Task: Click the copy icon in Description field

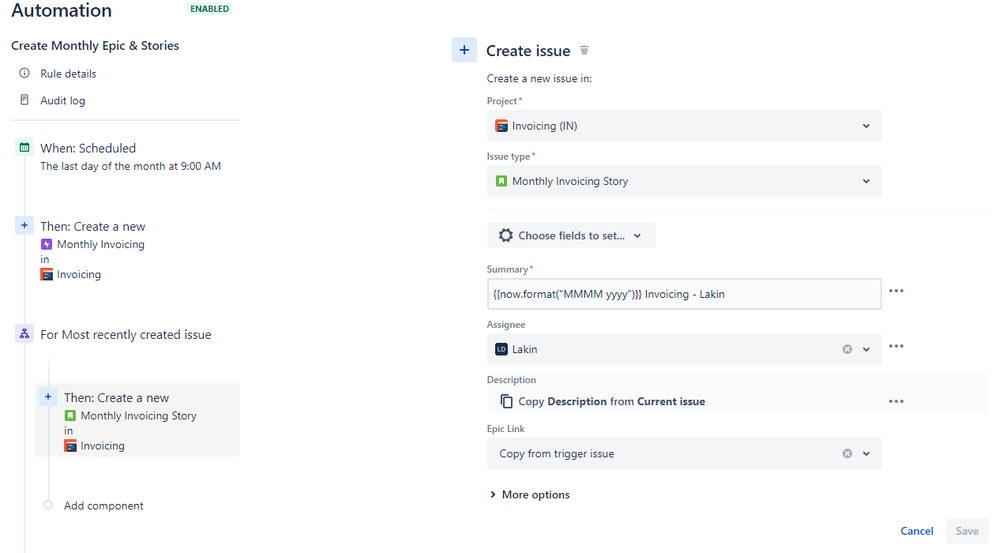Action: (x=507, y=401)
